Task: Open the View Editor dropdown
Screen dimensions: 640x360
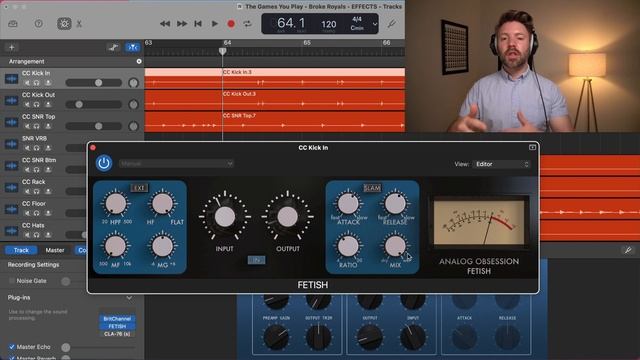Action: click(502, 164)
